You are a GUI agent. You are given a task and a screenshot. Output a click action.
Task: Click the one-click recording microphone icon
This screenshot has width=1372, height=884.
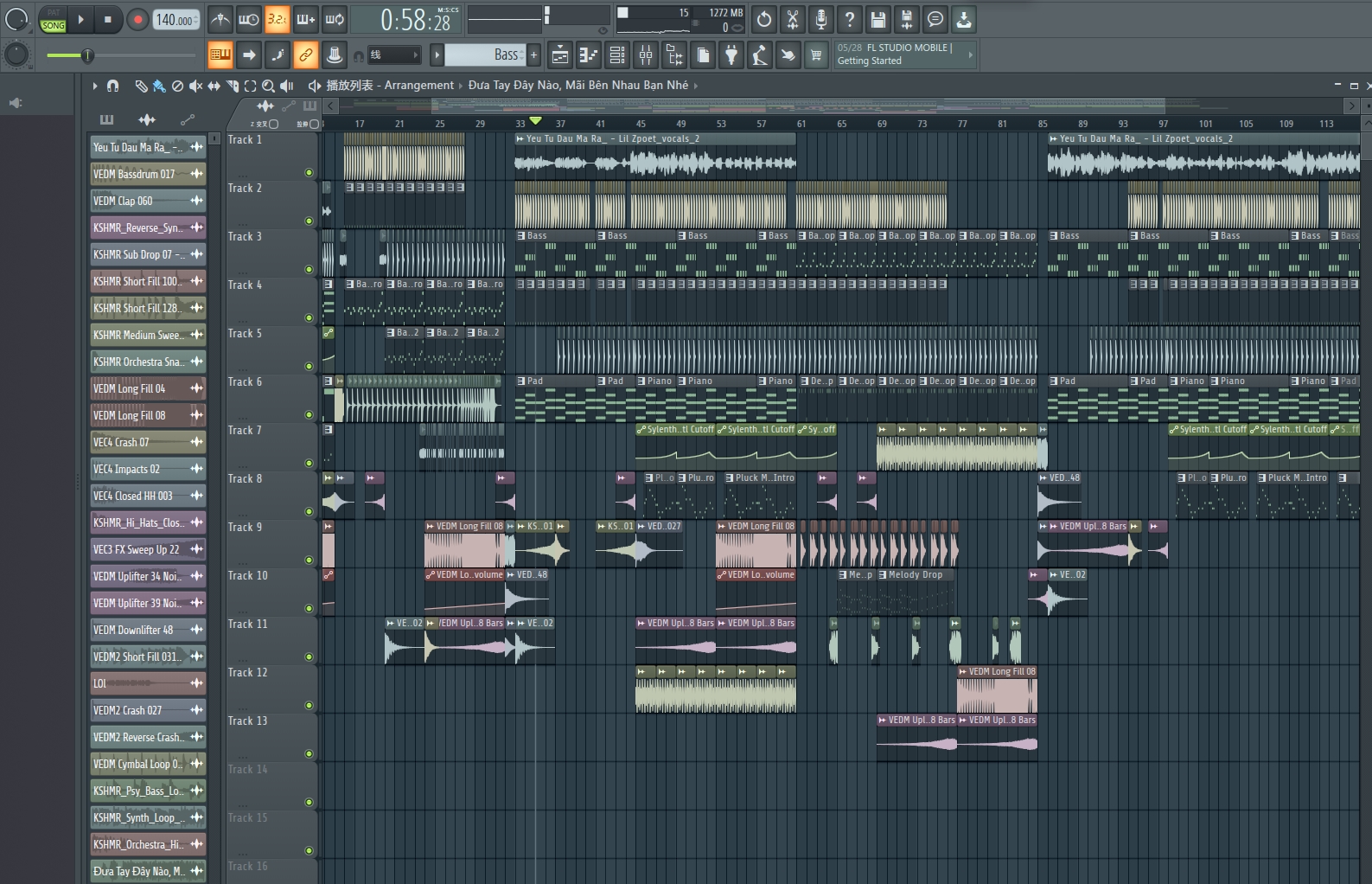820,19
